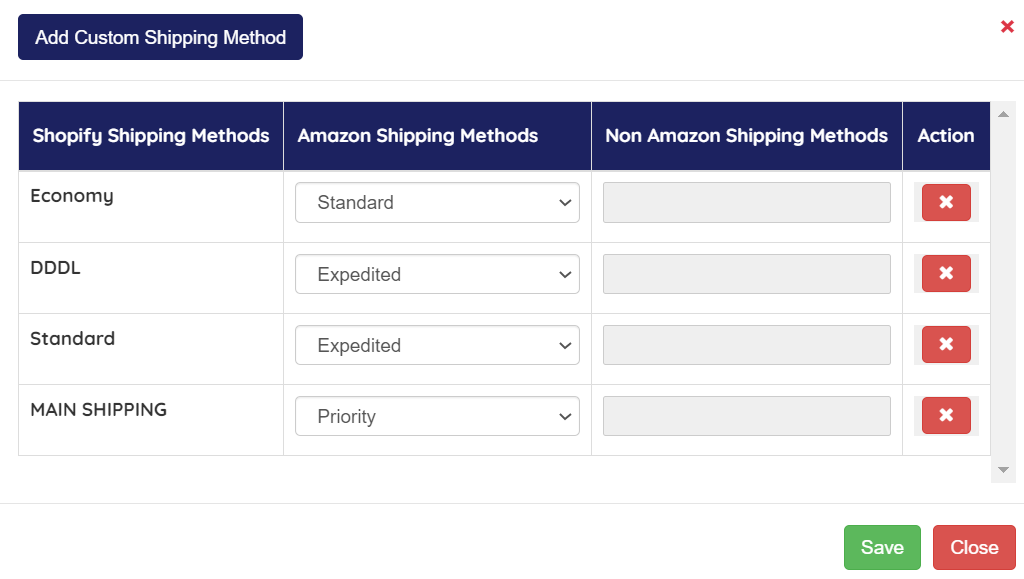Click Non Amazon field for MAIN SHIPPING
Screen dimensions: 1024x579
(746, 416)
